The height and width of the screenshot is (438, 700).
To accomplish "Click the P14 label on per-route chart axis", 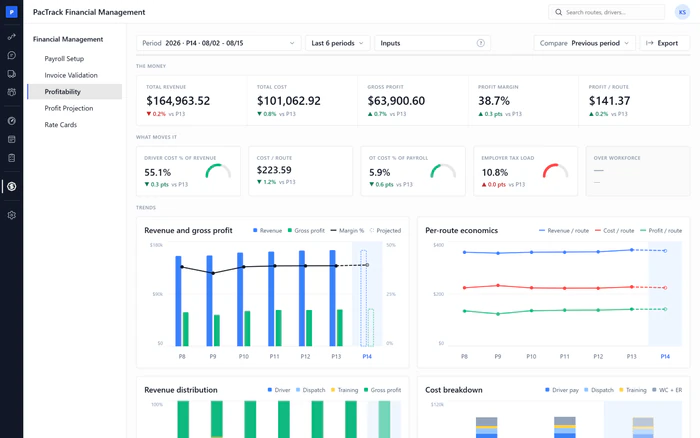I will (x=665, y=356).
